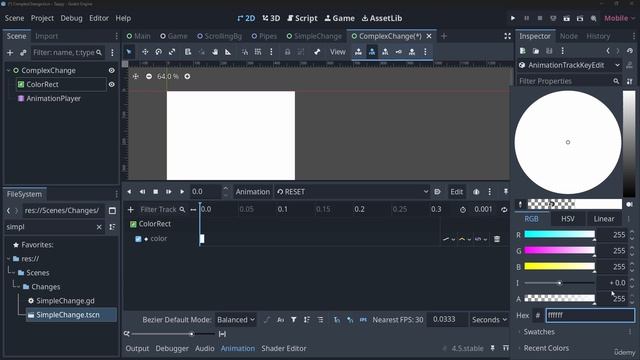This screenshot has width=640, height=360.
Task: Open the AnimationTrackKeyEdit object dropdown
Action: point(569,65)
